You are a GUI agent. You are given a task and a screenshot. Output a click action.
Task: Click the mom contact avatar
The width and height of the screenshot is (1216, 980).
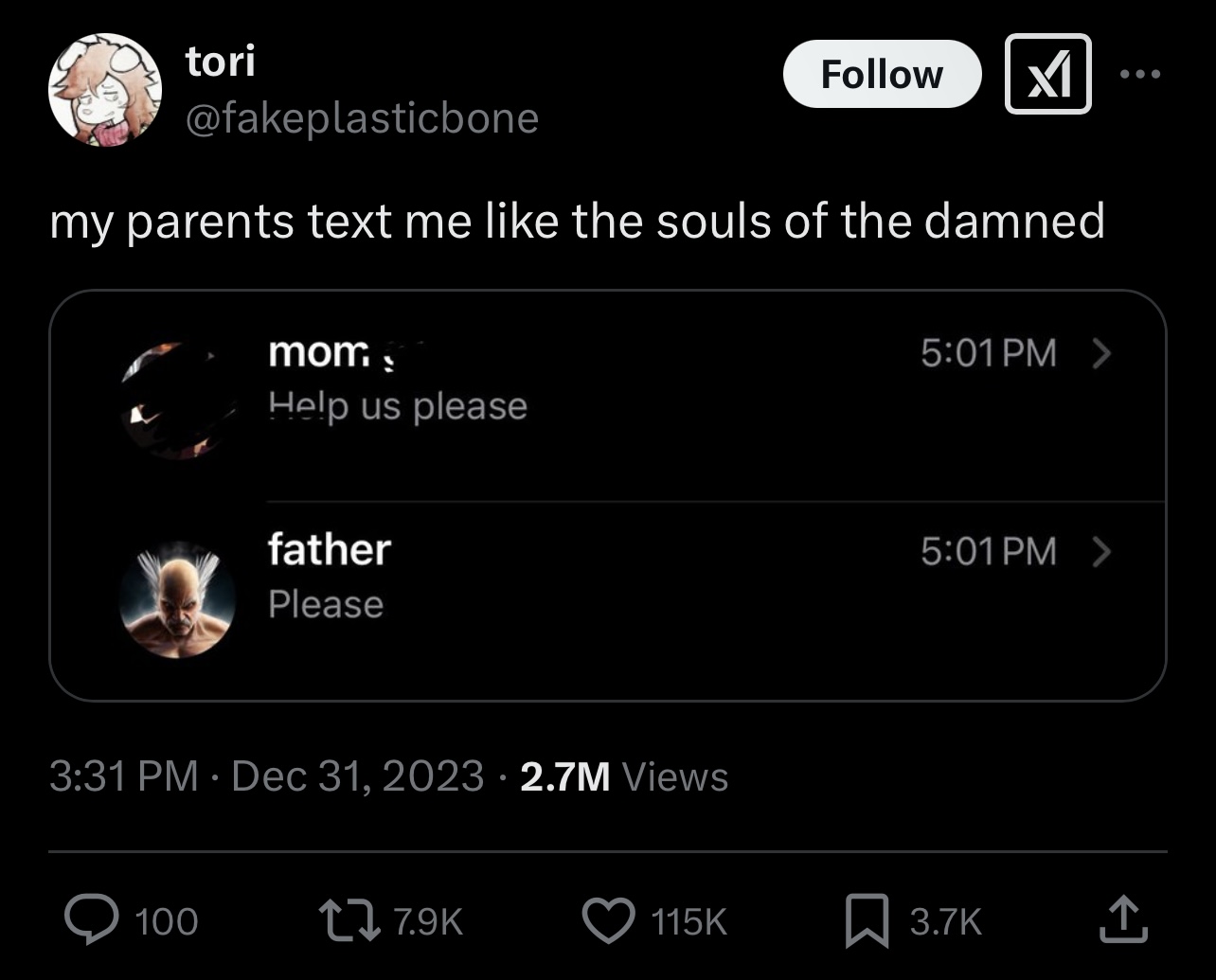[x=177, y=401]
